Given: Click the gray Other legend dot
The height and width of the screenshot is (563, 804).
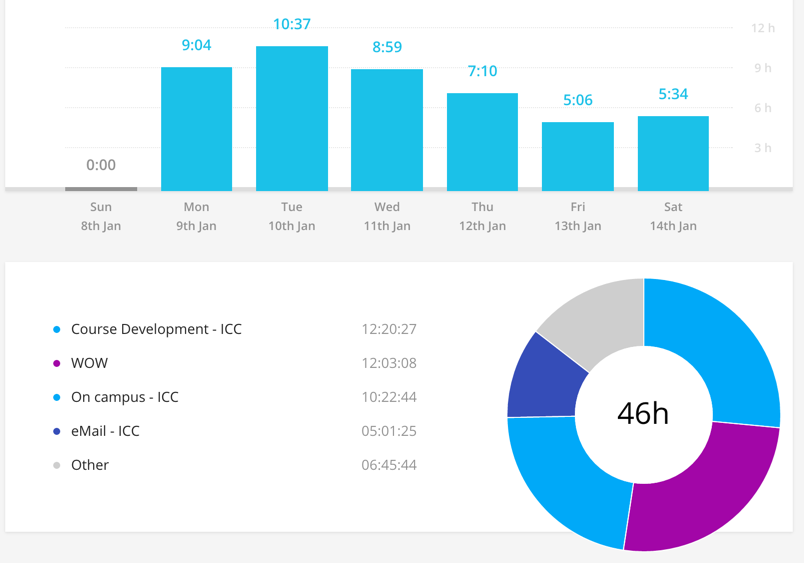Looking at the screenshot, I should 57,466.
